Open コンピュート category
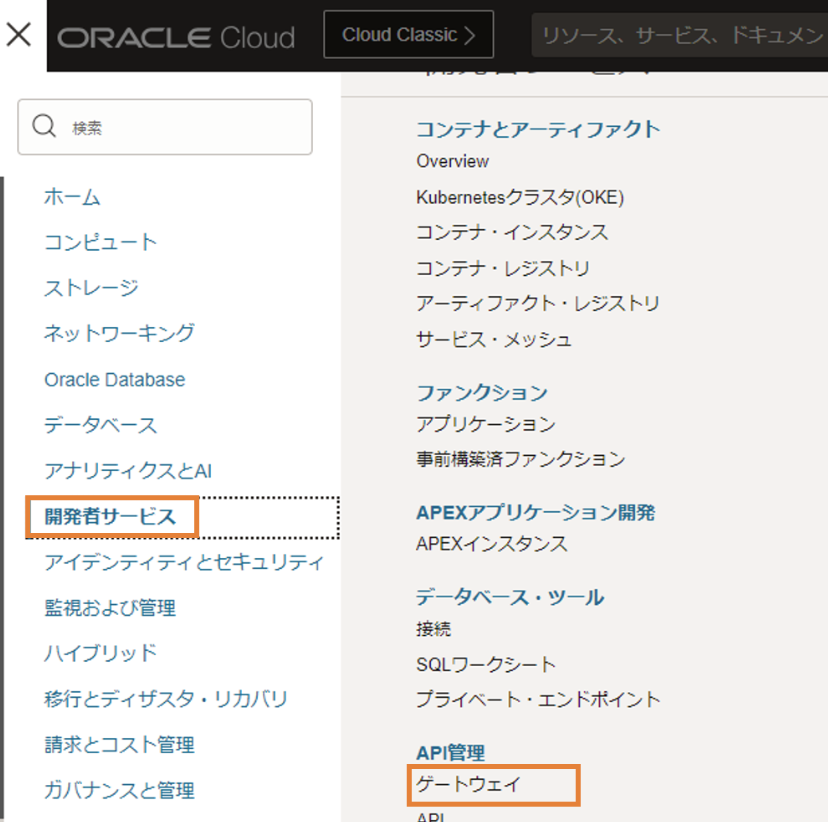The height and width of the screenshot is (822, 828). [100, 242]
